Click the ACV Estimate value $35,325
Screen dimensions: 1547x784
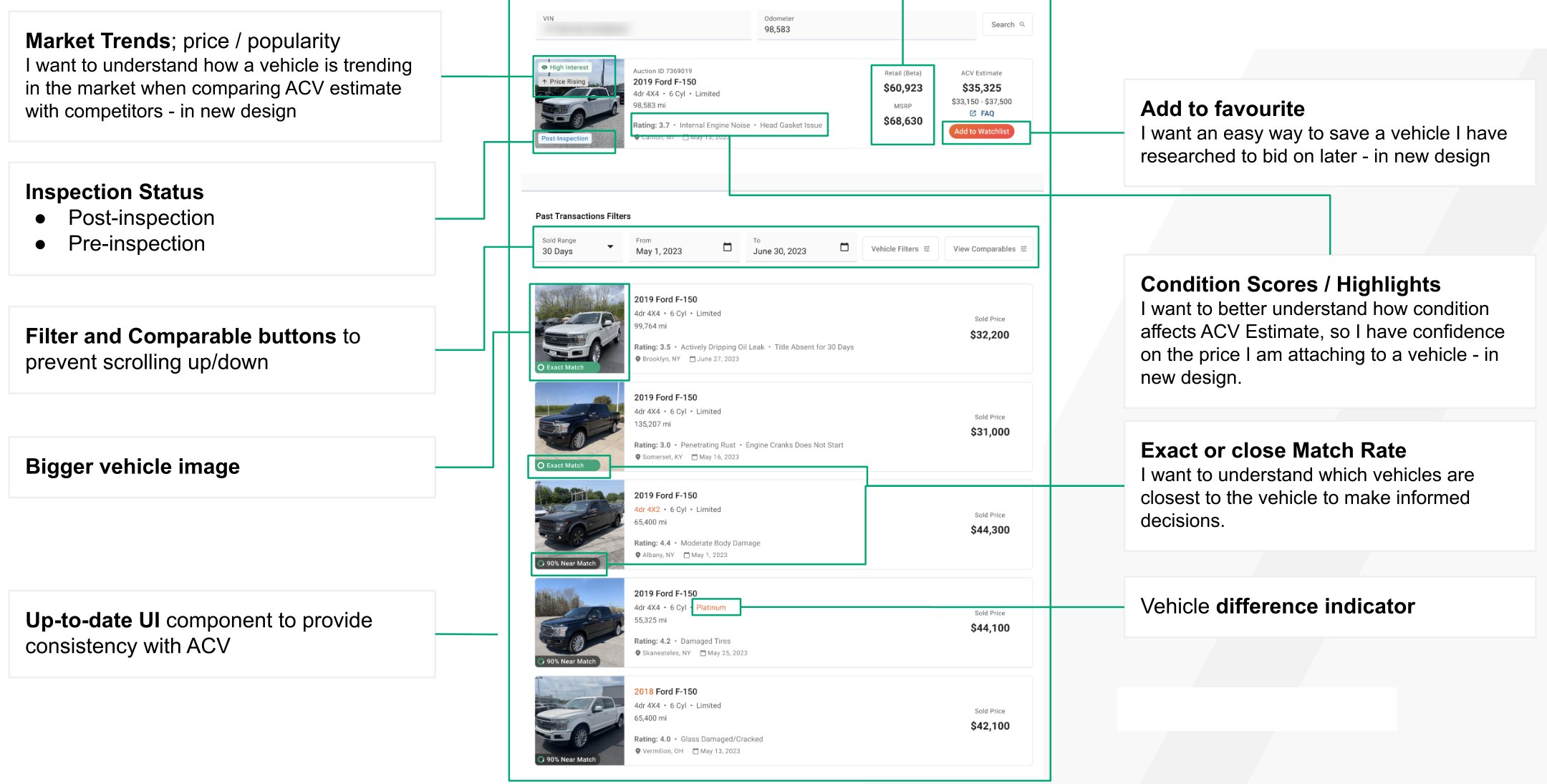point(981,88)
